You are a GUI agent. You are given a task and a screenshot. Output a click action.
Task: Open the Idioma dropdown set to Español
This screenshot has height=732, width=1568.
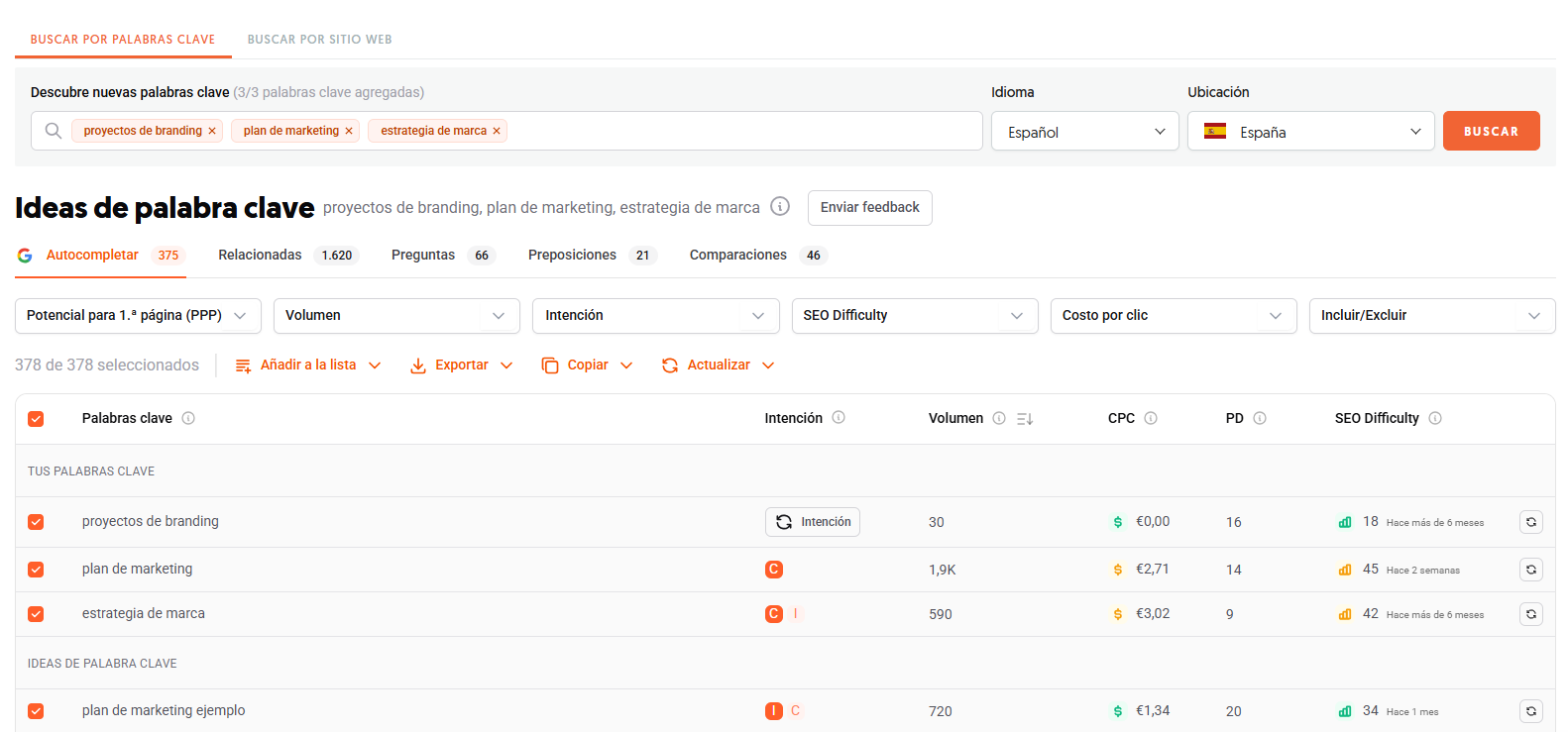[1084, 132]
